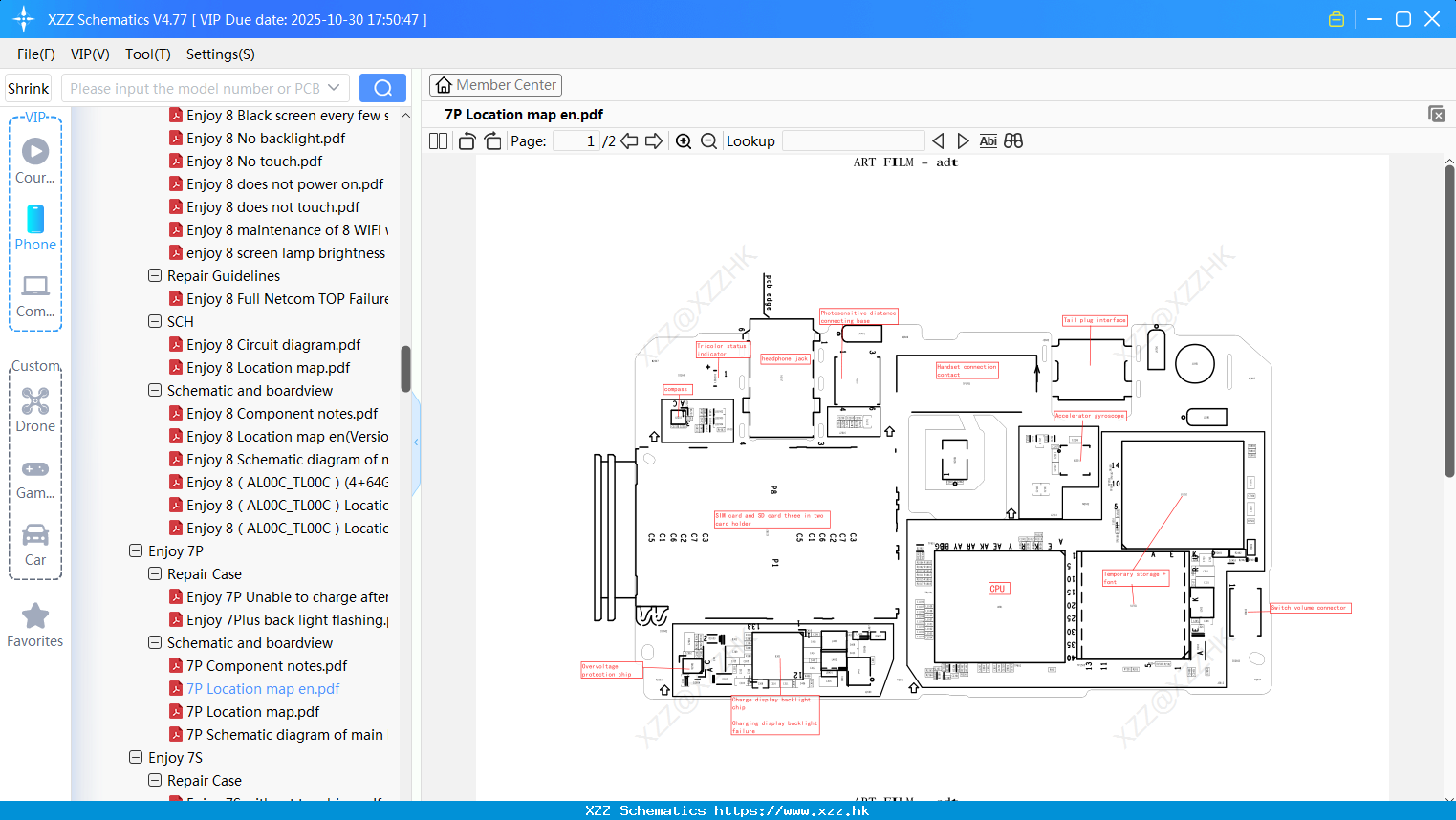Image resolution: width=1456 pixels, height=820 pixels.
Task: Click the yellow briefcase icon in title bar
Action: [1336, 19]
